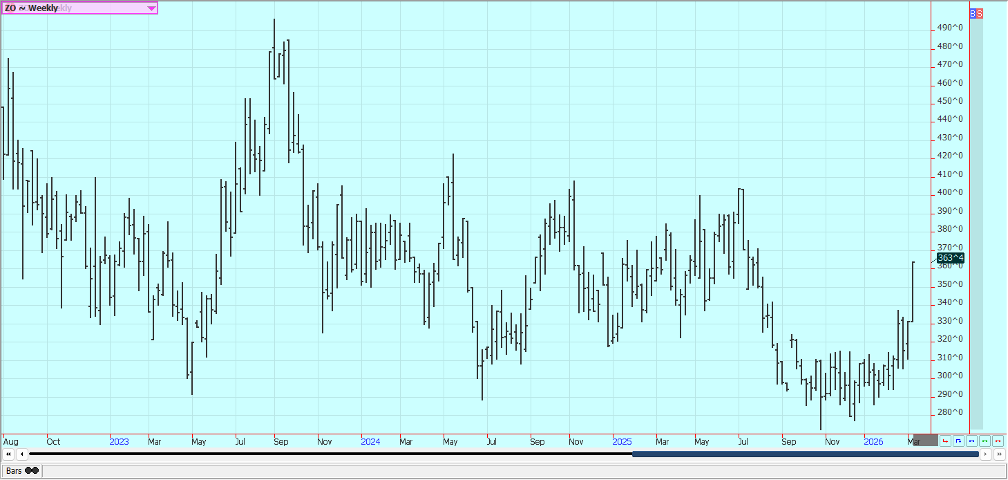Click the dark blue scrollbar thumb
This screenshot has width=1008, height=480.
(805, 454)
